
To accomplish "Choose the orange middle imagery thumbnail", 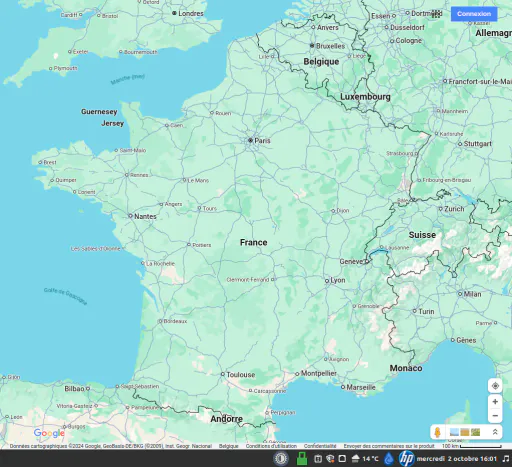I will point(464,432).
